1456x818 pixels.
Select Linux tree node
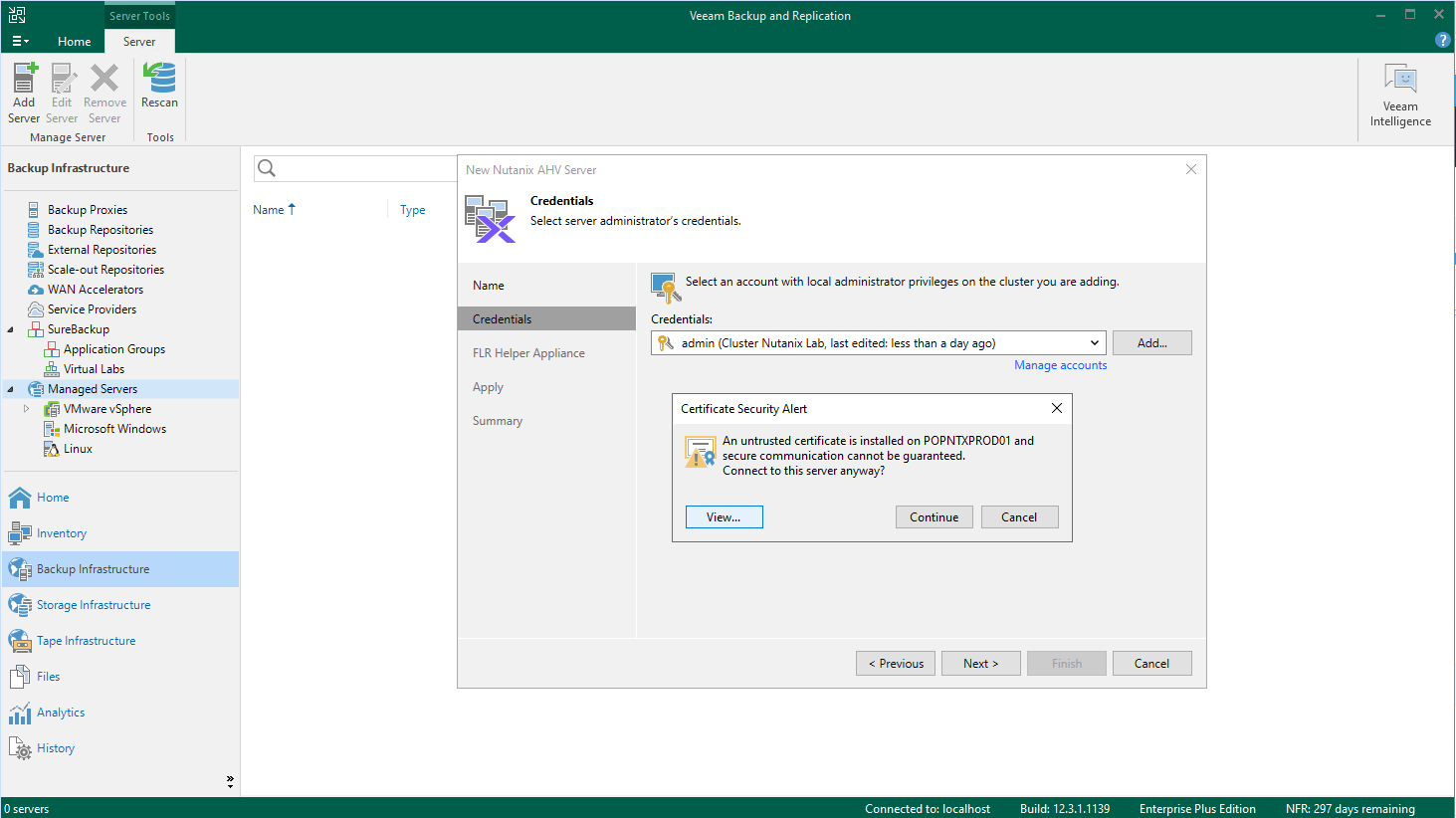(78, 449)
